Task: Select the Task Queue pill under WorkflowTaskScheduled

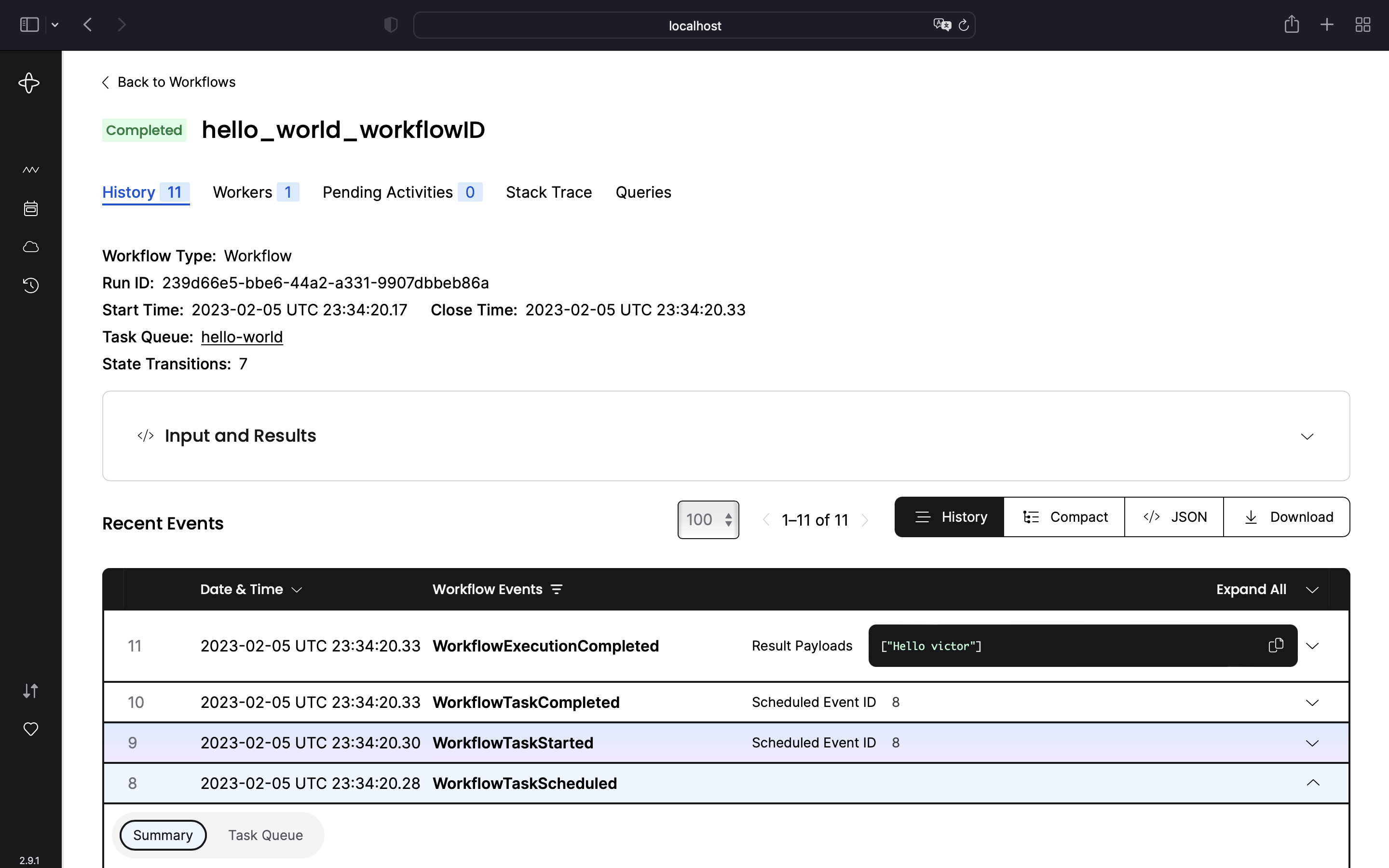Action: pos(265,835)
